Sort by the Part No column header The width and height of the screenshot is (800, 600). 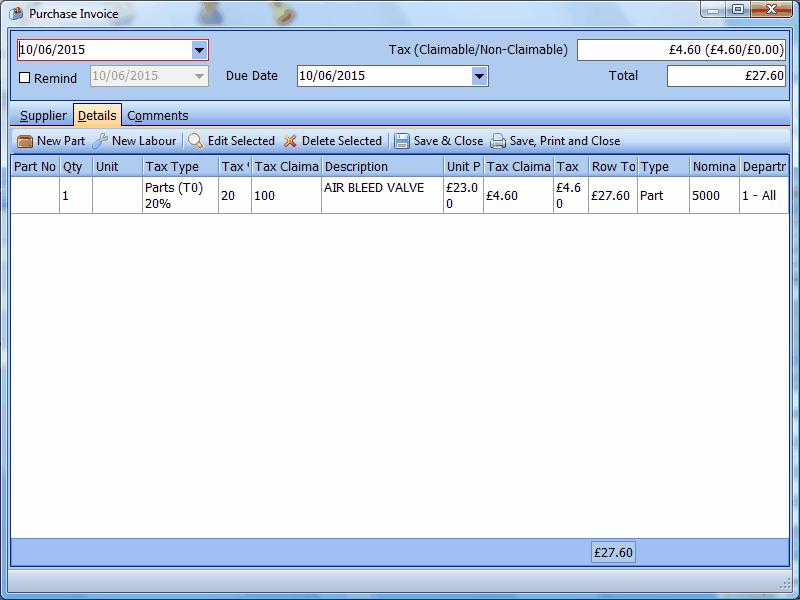point(35,167)
